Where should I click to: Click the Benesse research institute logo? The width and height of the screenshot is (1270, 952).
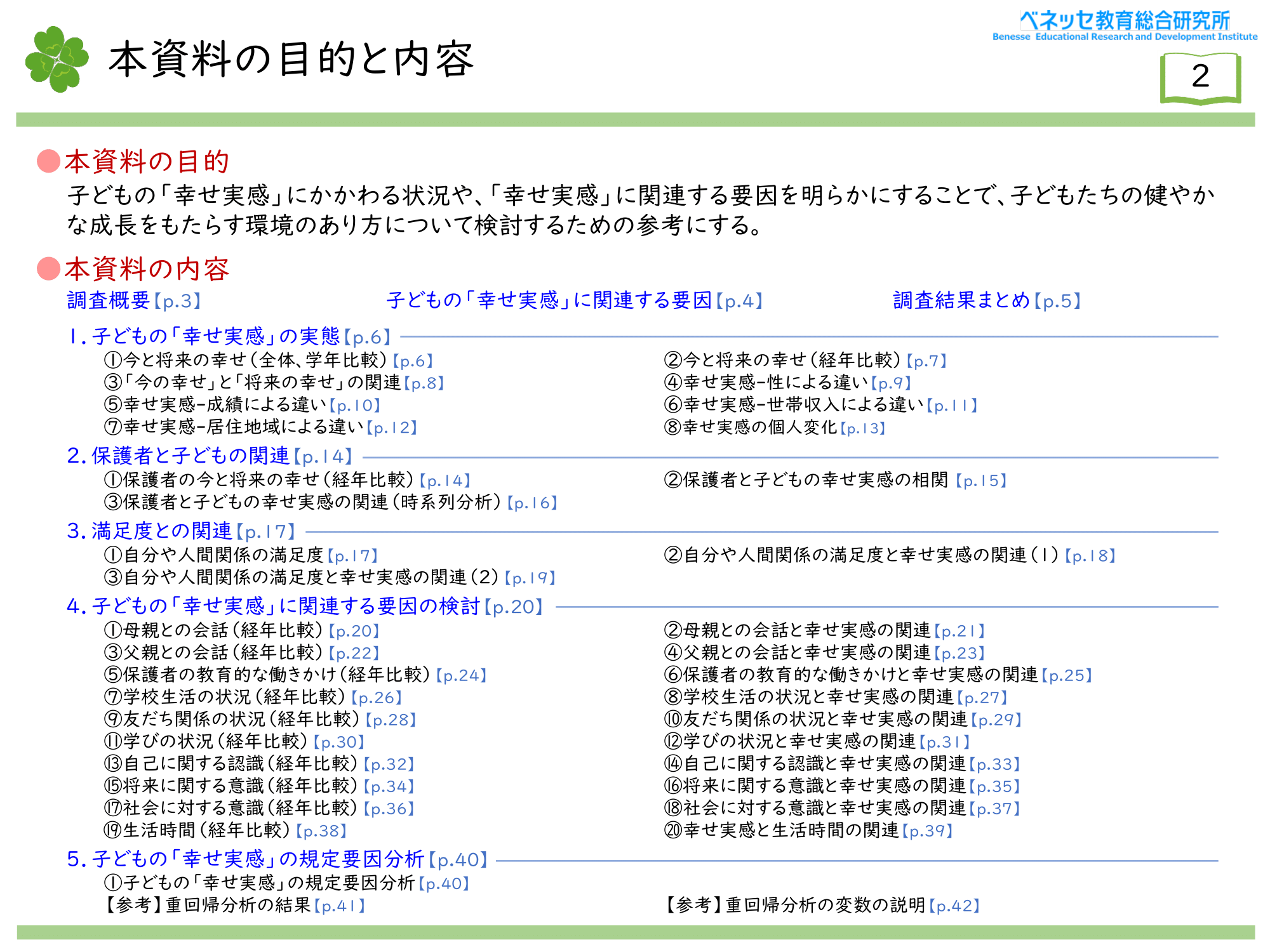(x=1125, y=25)
